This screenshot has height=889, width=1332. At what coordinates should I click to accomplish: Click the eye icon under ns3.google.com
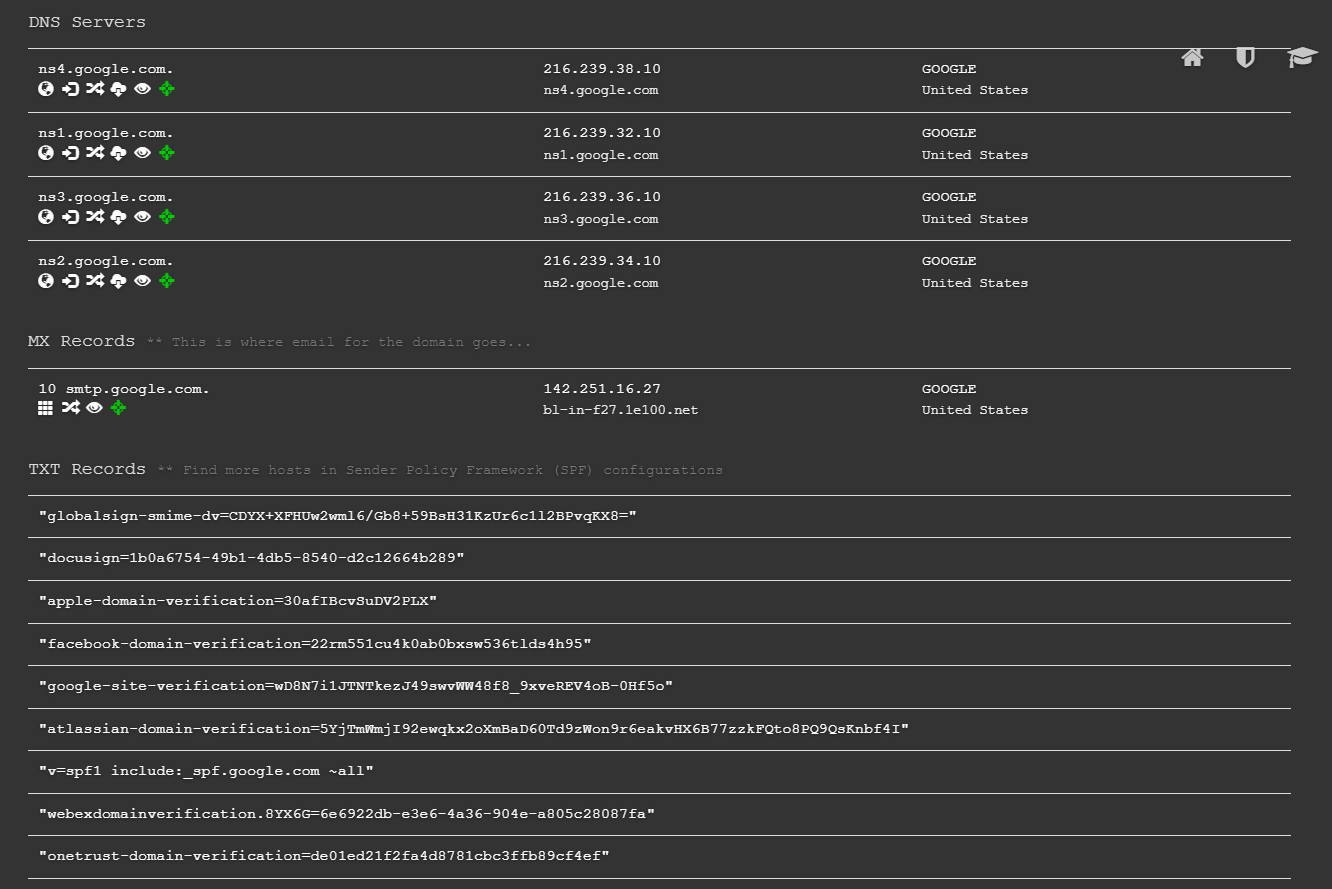pyautogui.click(x=142, y=217)
